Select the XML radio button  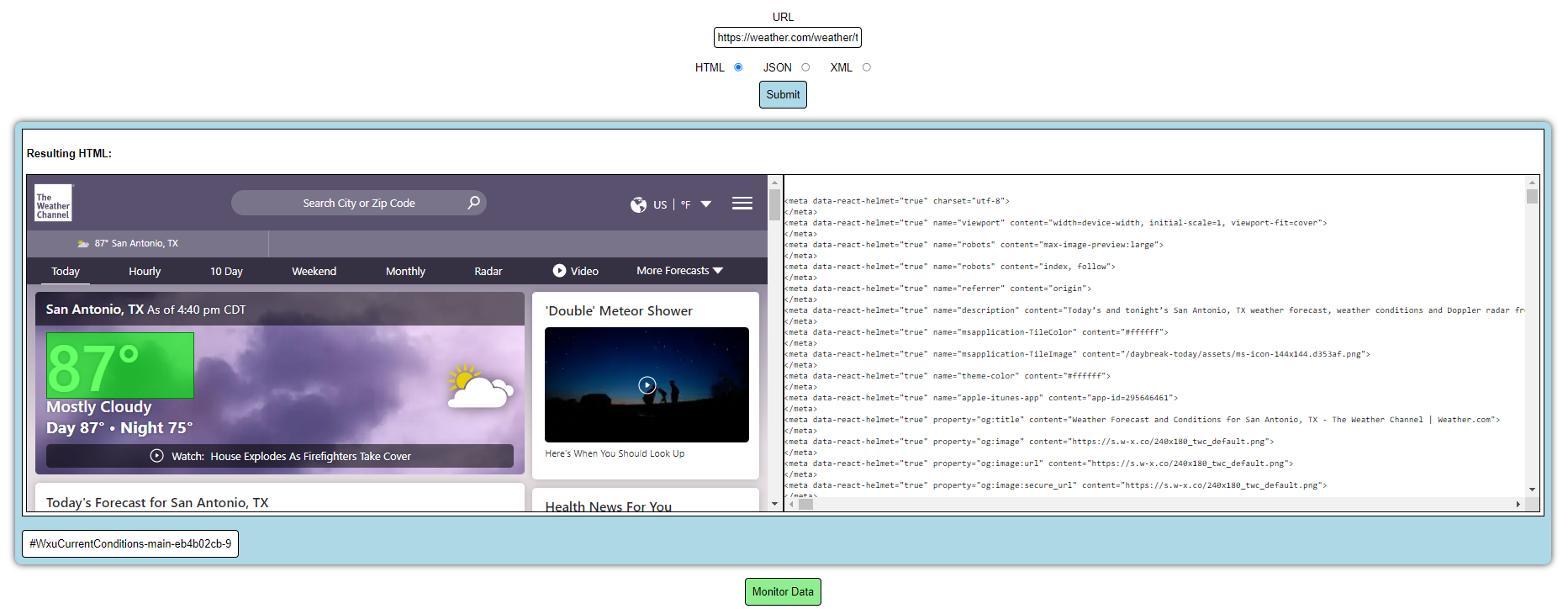(866, 67)
